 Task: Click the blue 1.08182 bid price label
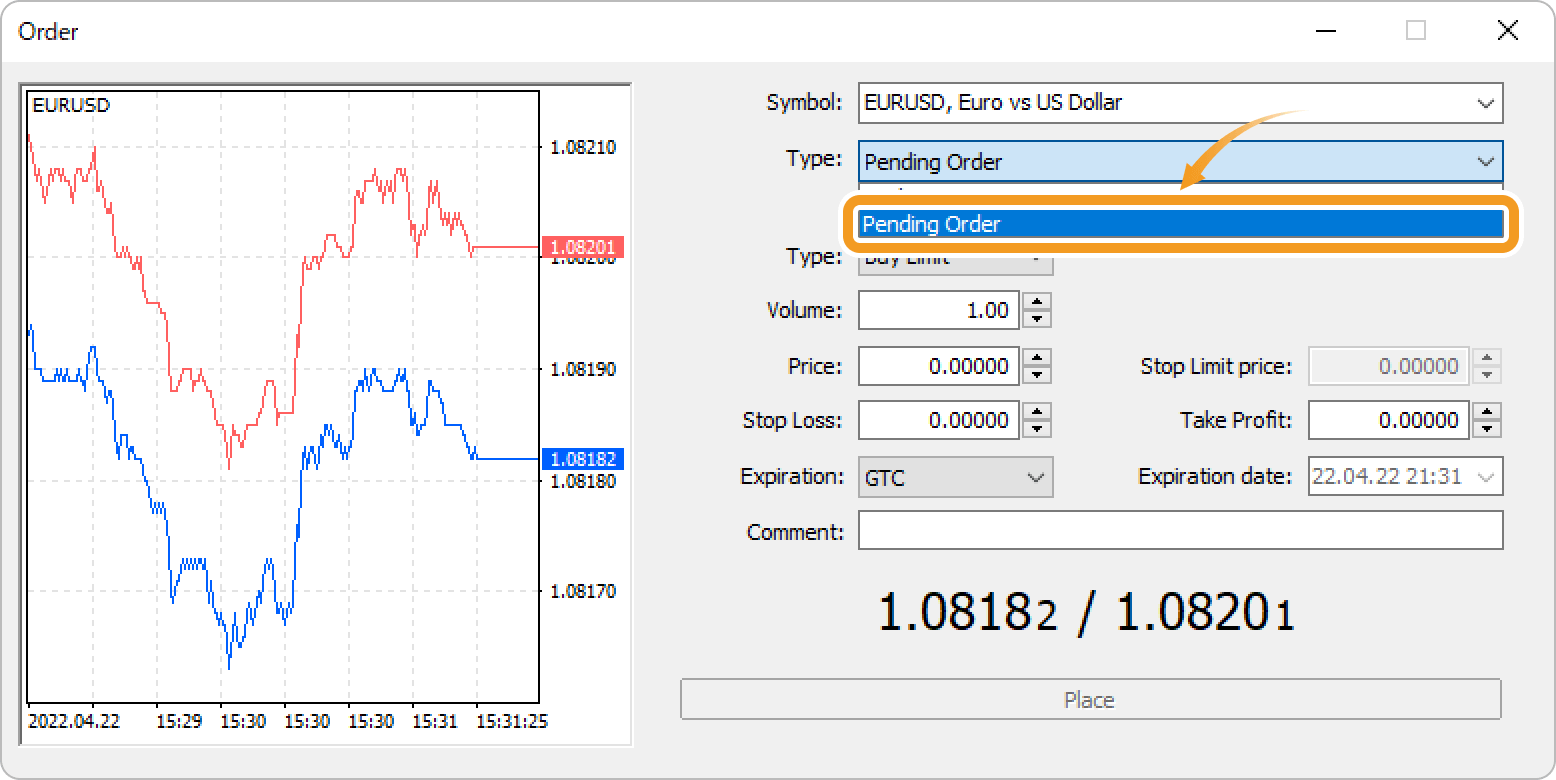(x=583, y=459)
